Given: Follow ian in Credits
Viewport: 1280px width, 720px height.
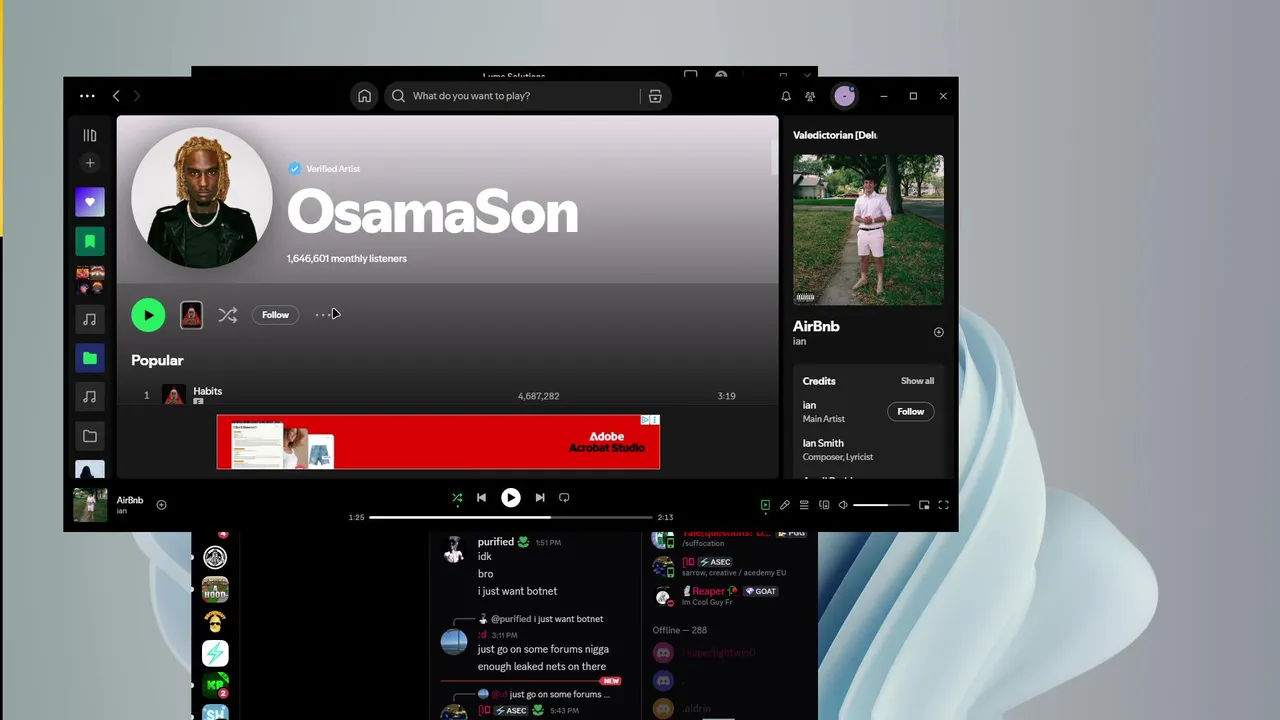Looking at the screenshot, I should point(910,411).
